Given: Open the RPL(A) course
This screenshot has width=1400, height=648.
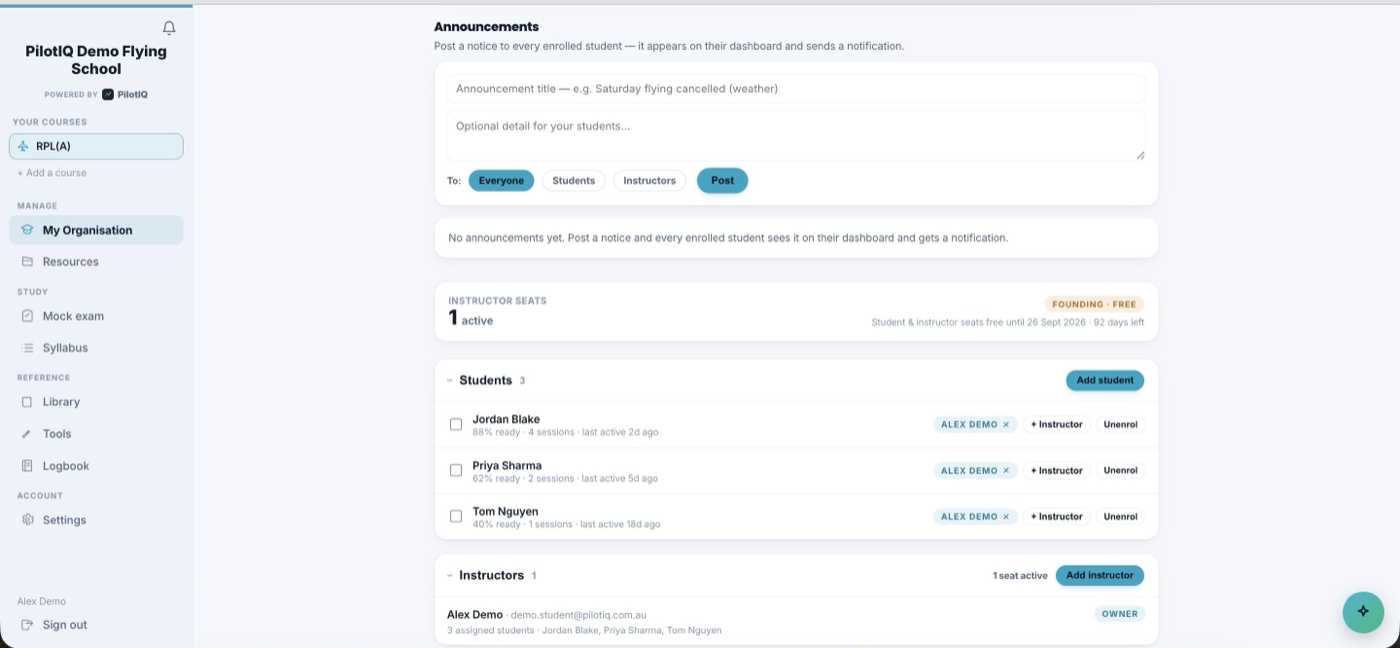Looking at the screenshot, I should pos(96,146).
